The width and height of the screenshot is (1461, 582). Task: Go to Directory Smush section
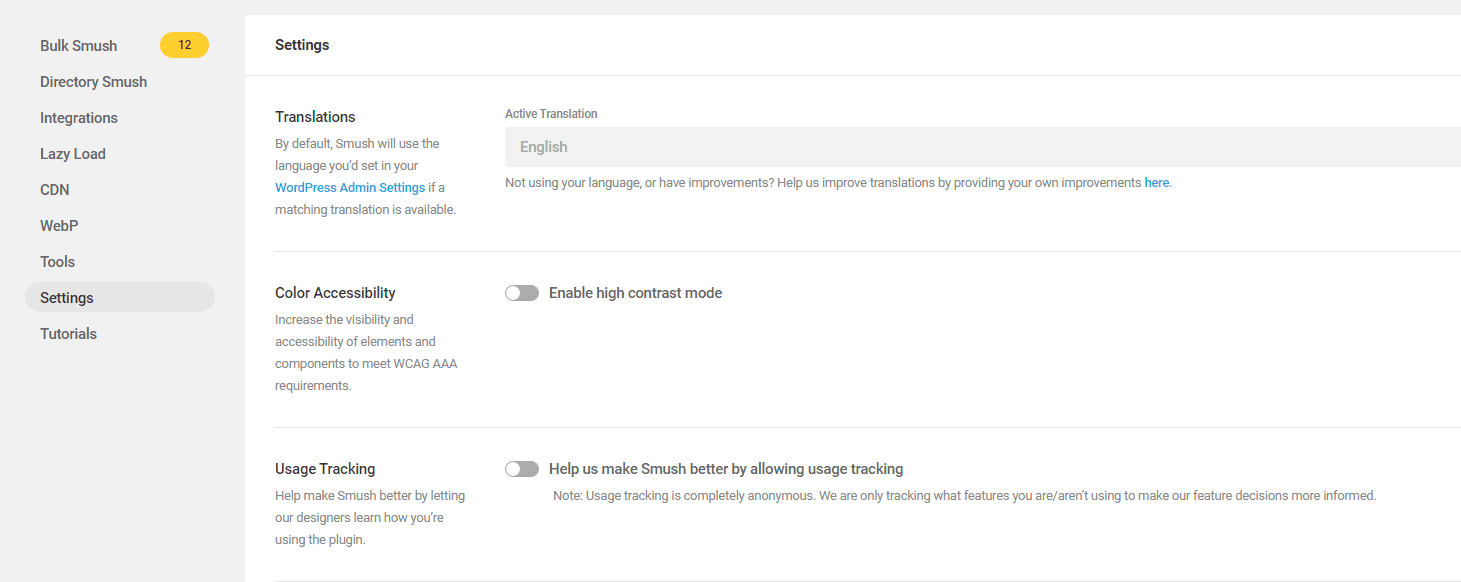pyautogui.click(x=93, y=82)
